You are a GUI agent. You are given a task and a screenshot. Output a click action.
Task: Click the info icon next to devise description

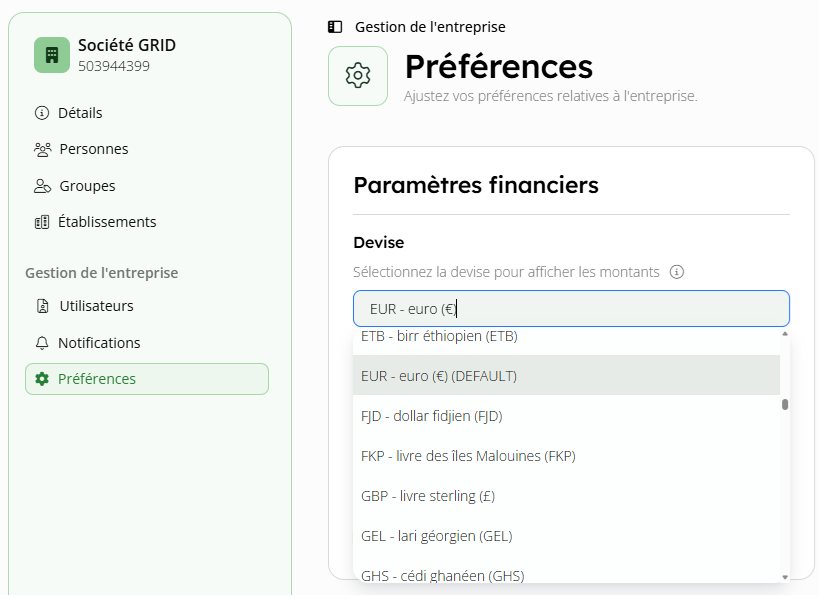coord(677,272)
